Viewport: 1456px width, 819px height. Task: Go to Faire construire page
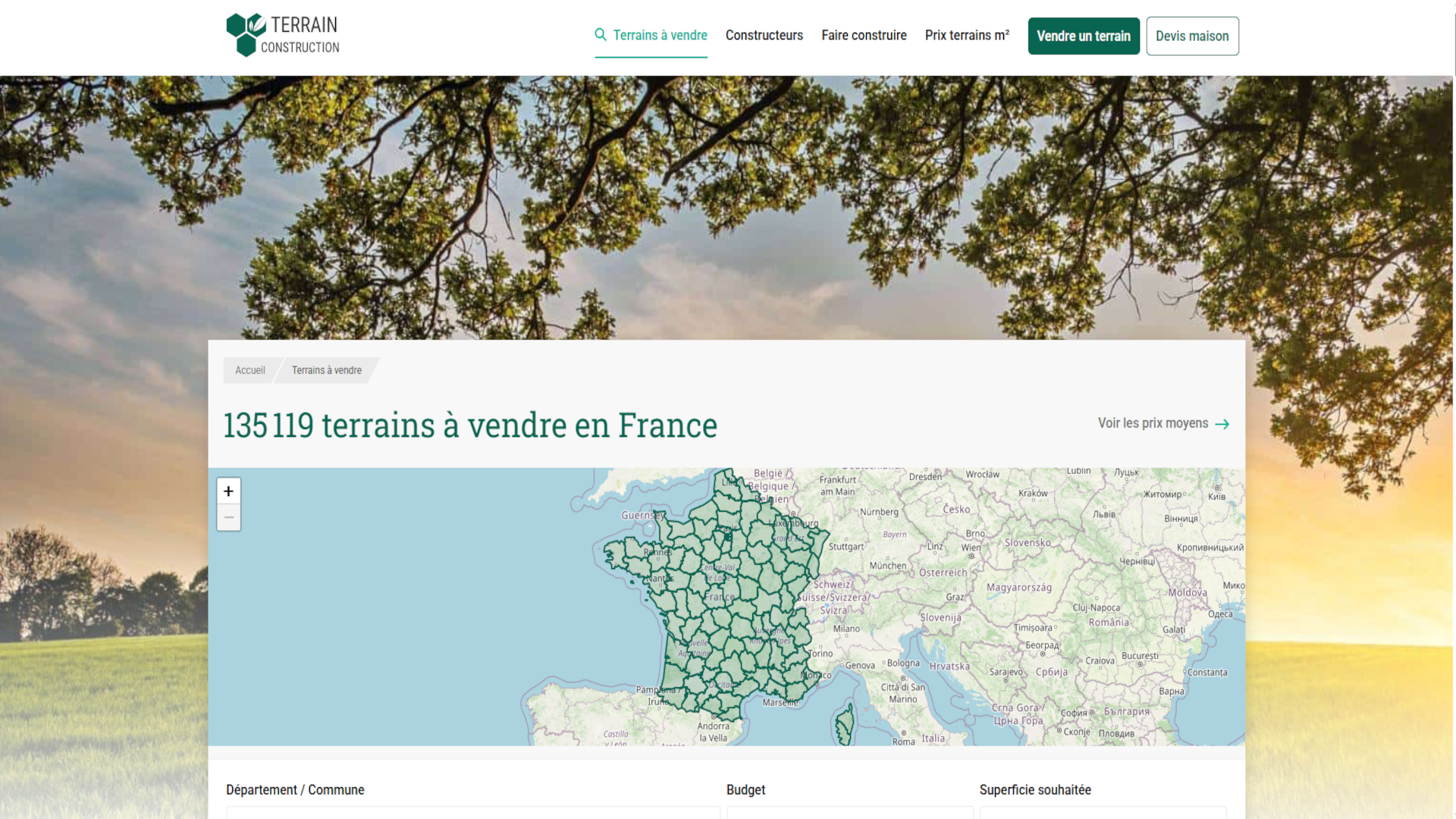click(x=864, y=35)
